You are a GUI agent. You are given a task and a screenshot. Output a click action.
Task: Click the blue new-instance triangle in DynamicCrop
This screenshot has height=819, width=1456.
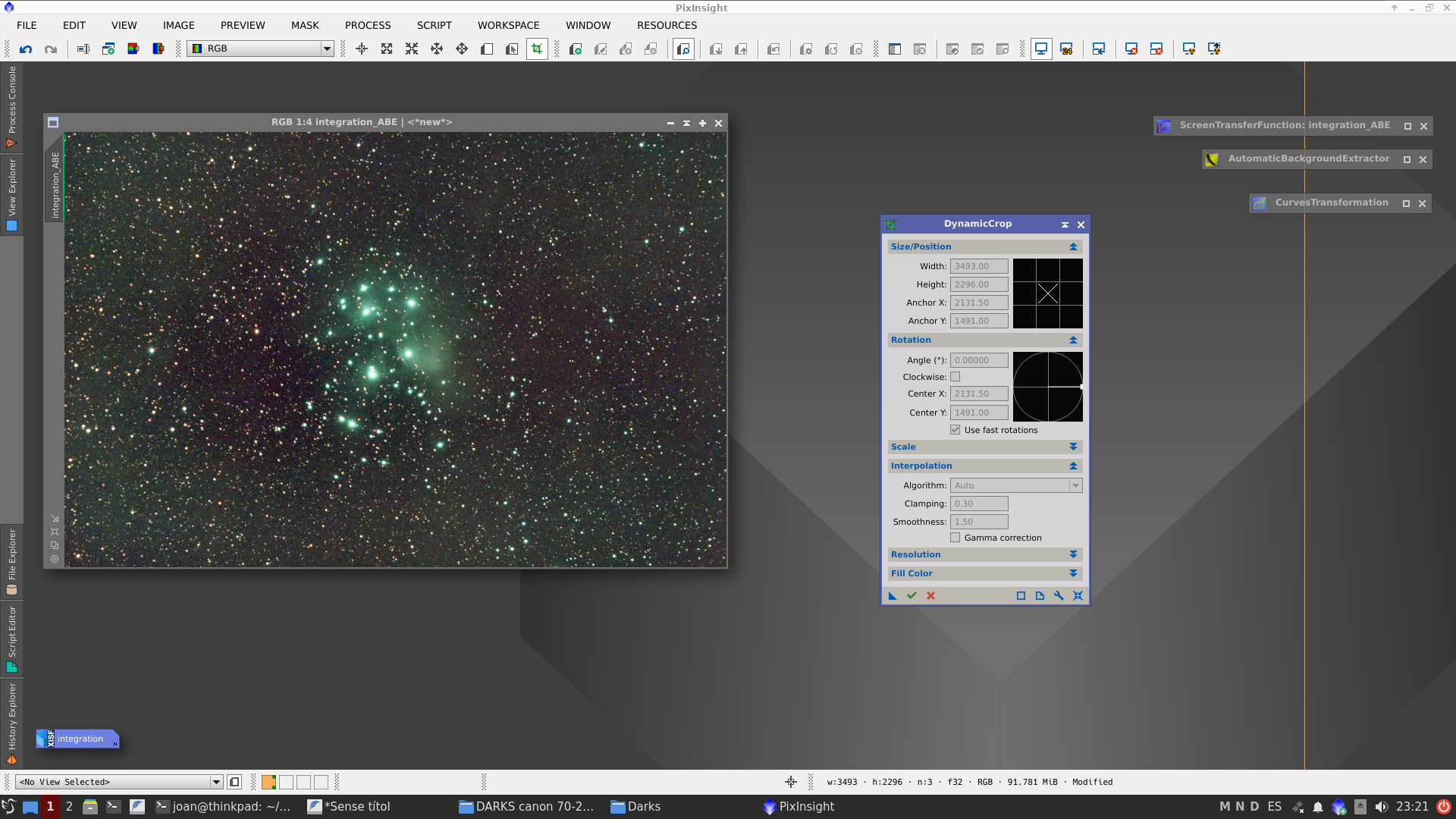pos(893,596)
